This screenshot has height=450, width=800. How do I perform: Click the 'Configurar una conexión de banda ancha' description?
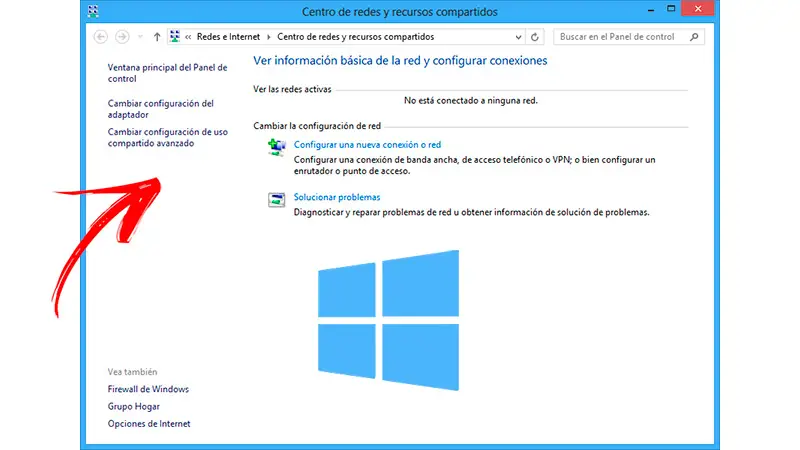[x=474, y=165]
